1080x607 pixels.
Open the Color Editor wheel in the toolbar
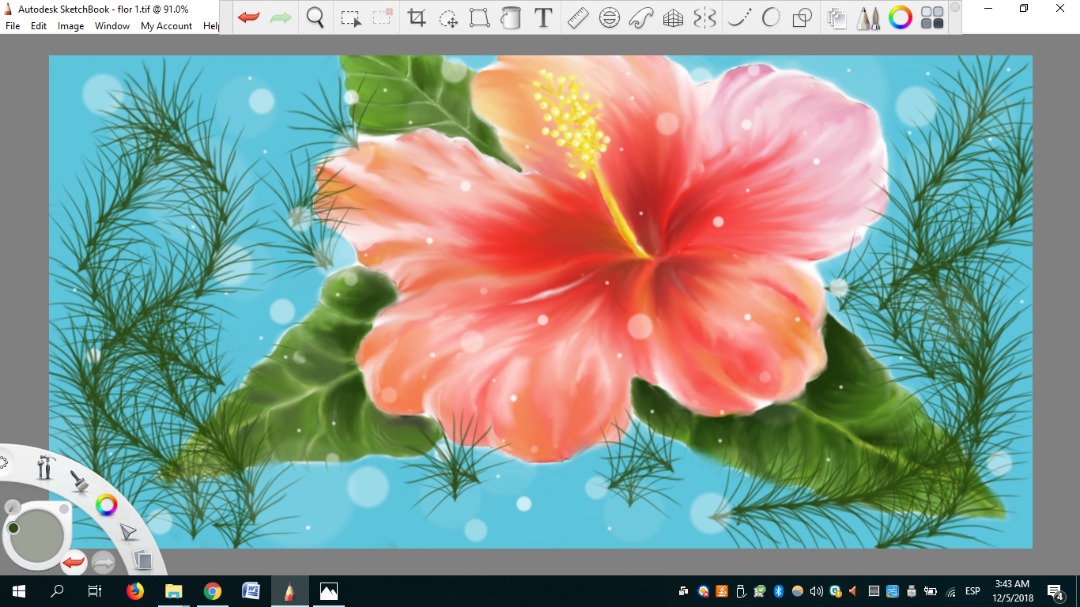tap(900, 17)
